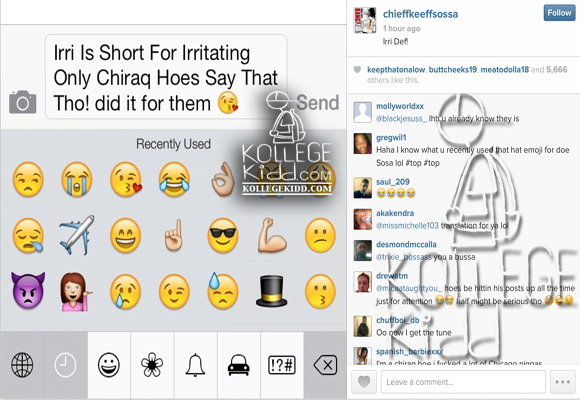Open the car travel emoji tab
The image size is (580, 400).
click(x=239, y=365)
